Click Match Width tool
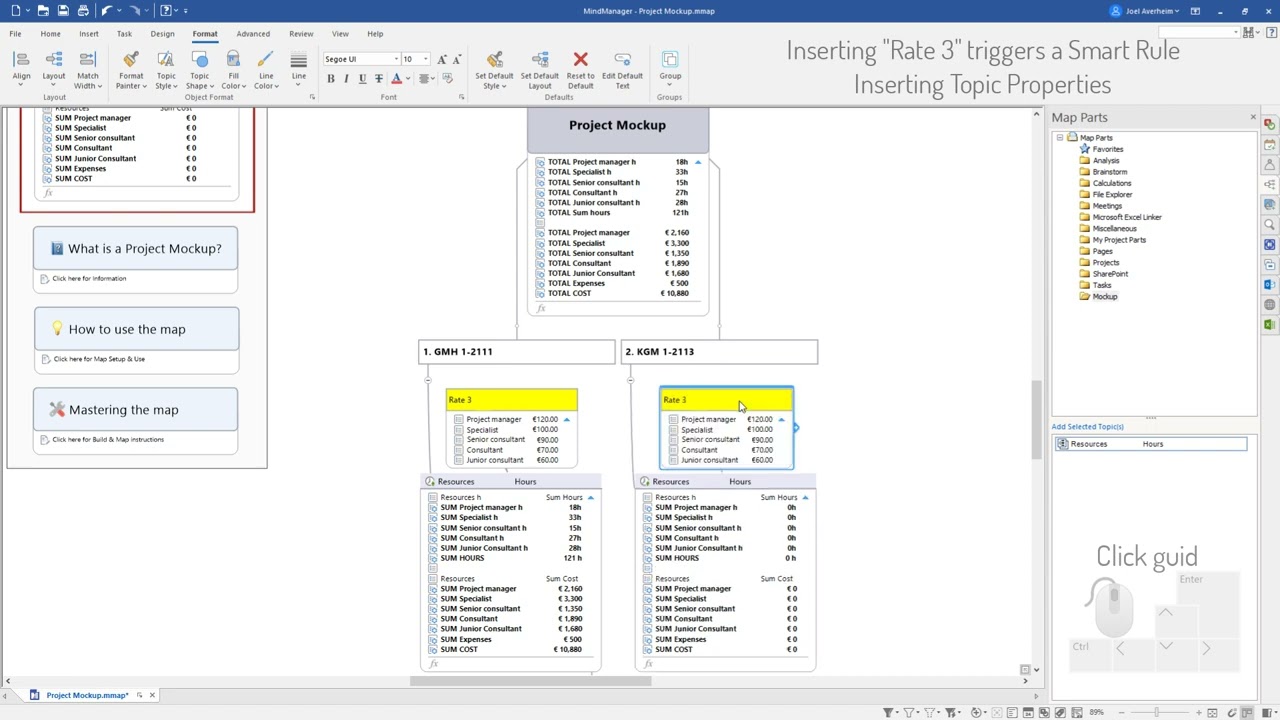 [88, 70]
